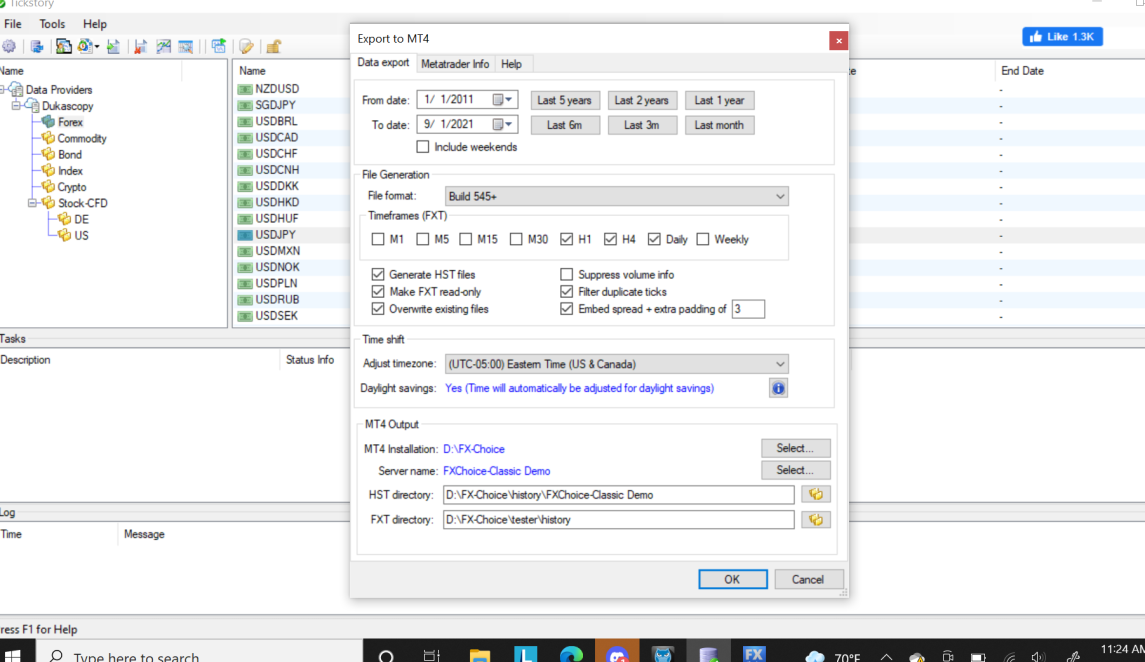
Task: Confirm the export with OK
Action: coord(732,580)
